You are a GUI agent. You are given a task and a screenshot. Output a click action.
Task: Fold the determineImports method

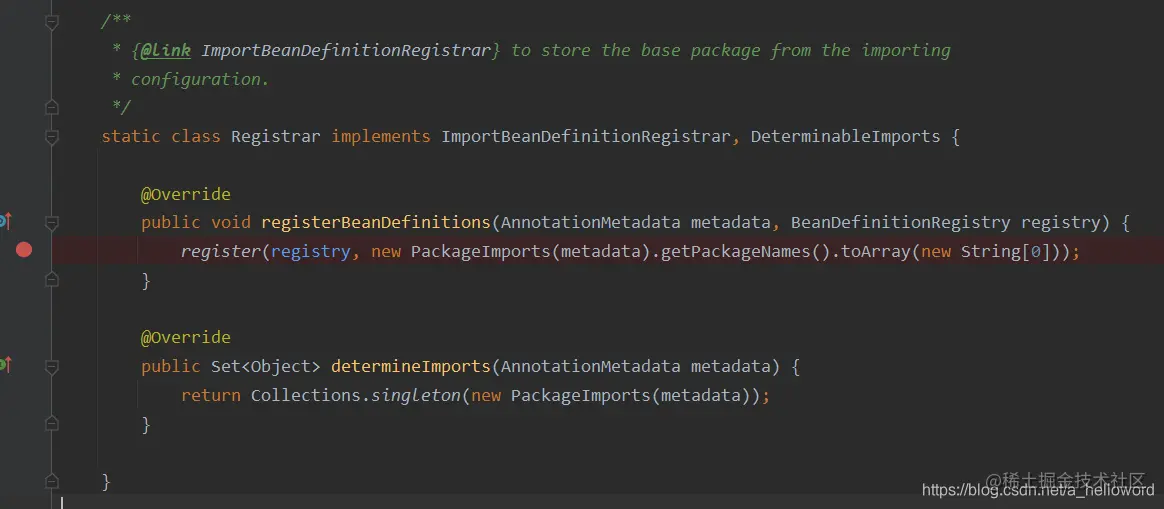51,367
